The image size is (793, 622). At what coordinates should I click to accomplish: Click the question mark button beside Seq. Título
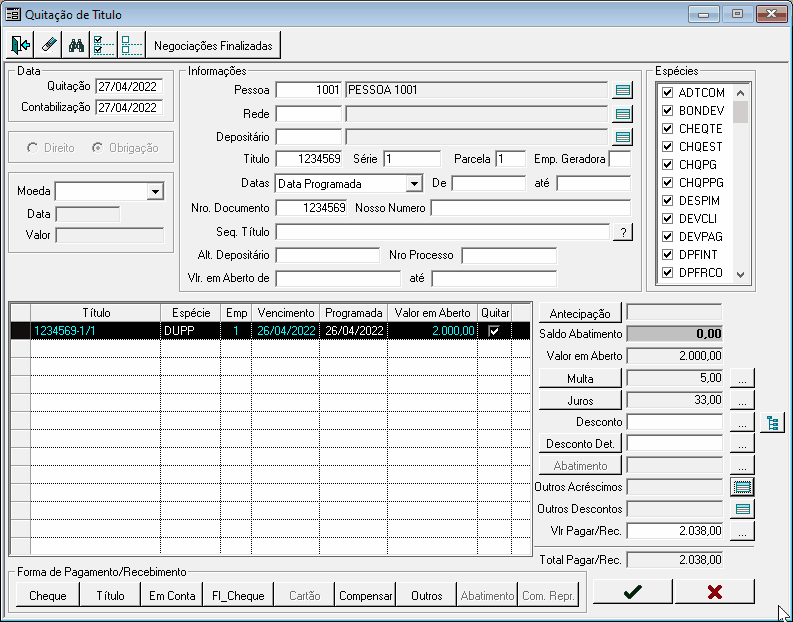point(623,233)
